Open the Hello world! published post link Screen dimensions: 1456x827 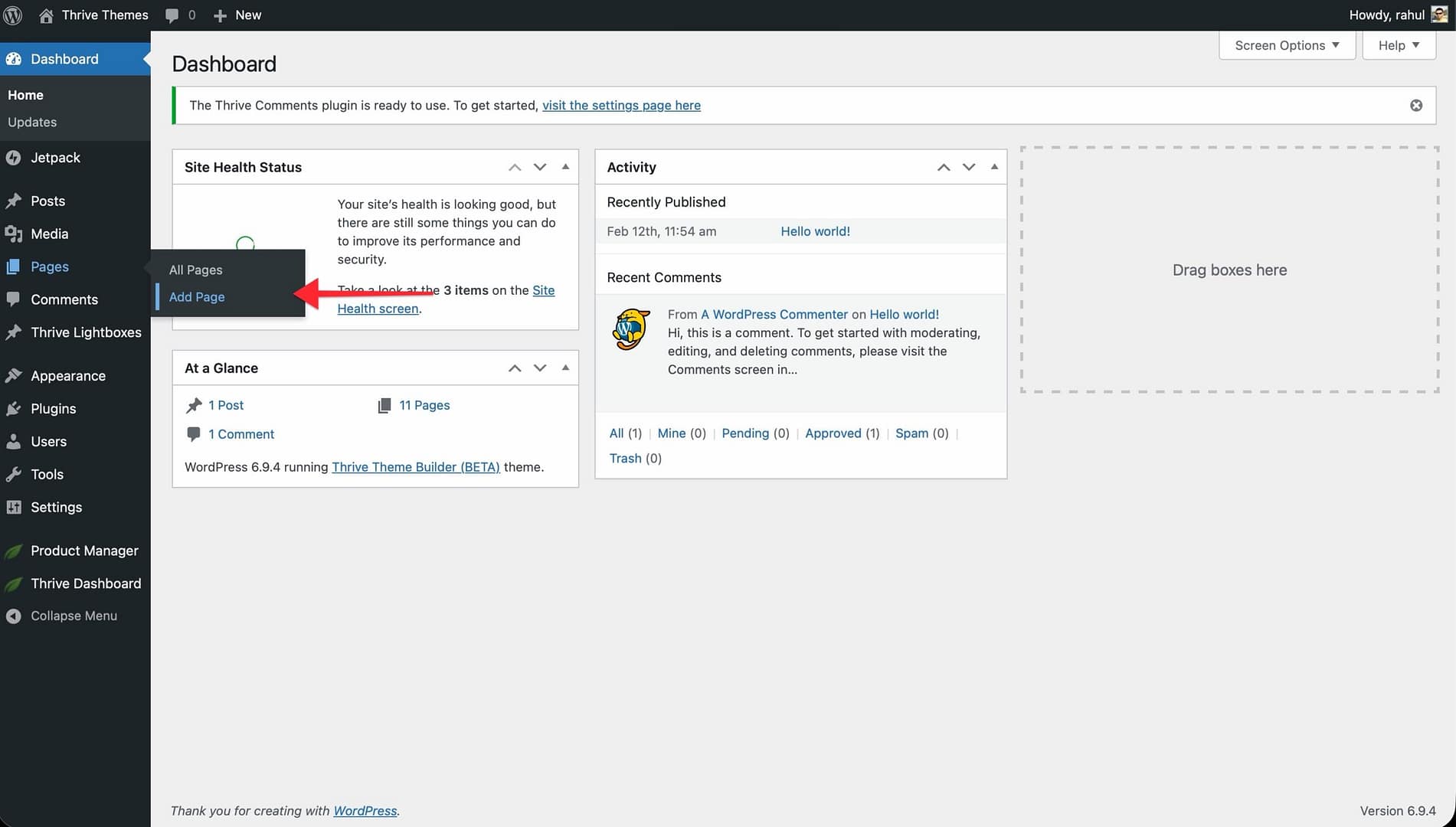pyautogui.click(x=815, y=231)
